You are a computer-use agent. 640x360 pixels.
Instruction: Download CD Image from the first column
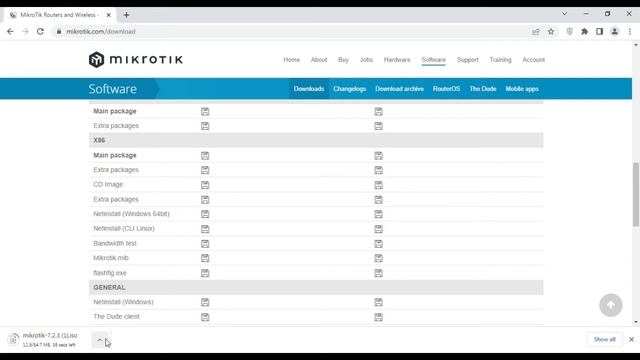point(205,185)
